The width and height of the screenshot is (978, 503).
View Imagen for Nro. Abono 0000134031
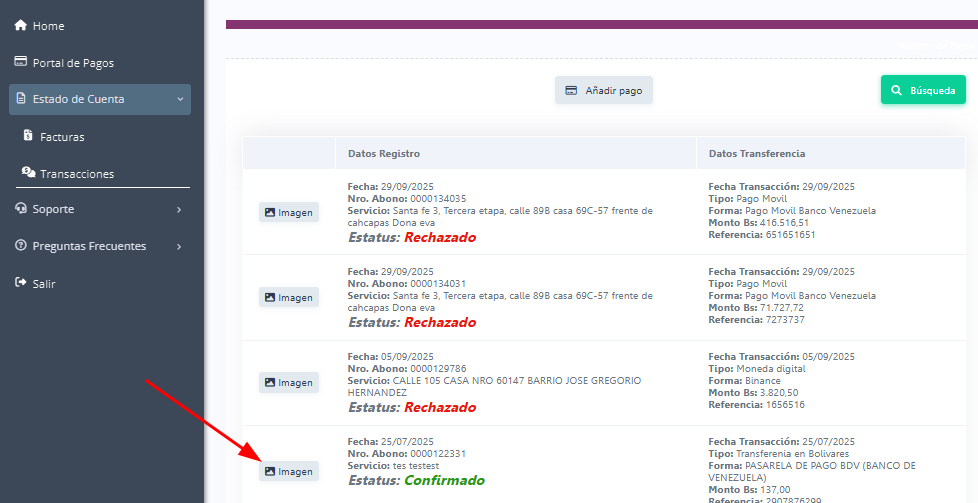(288, 297)
